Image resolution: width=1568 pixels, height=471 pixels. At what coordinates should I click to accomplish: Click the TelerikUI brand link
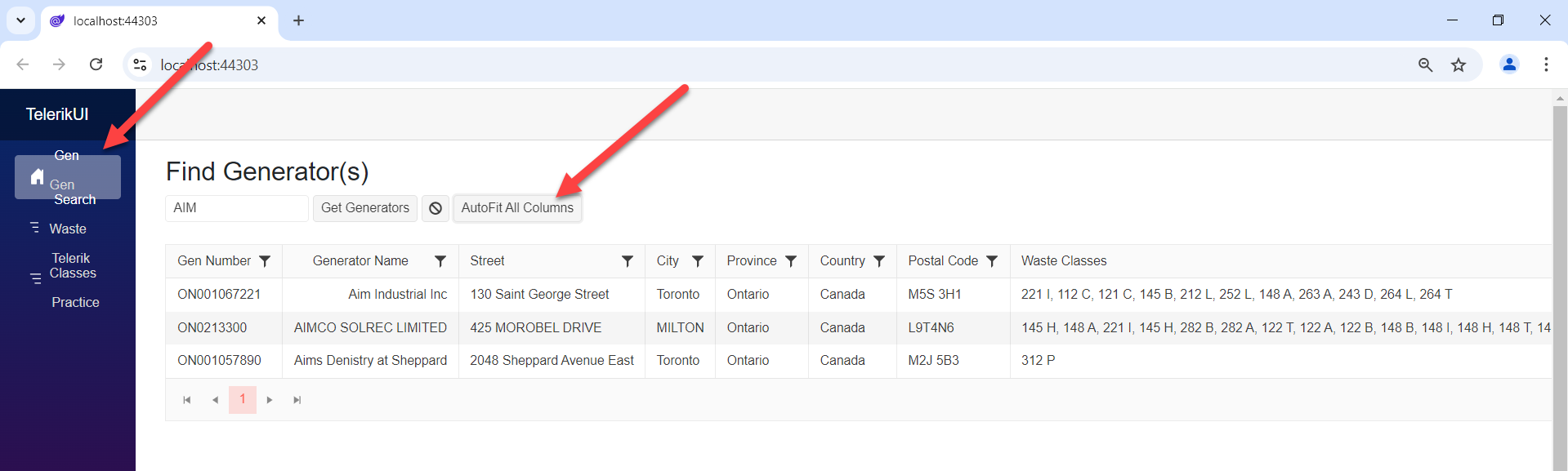click(x=57, y=114)
